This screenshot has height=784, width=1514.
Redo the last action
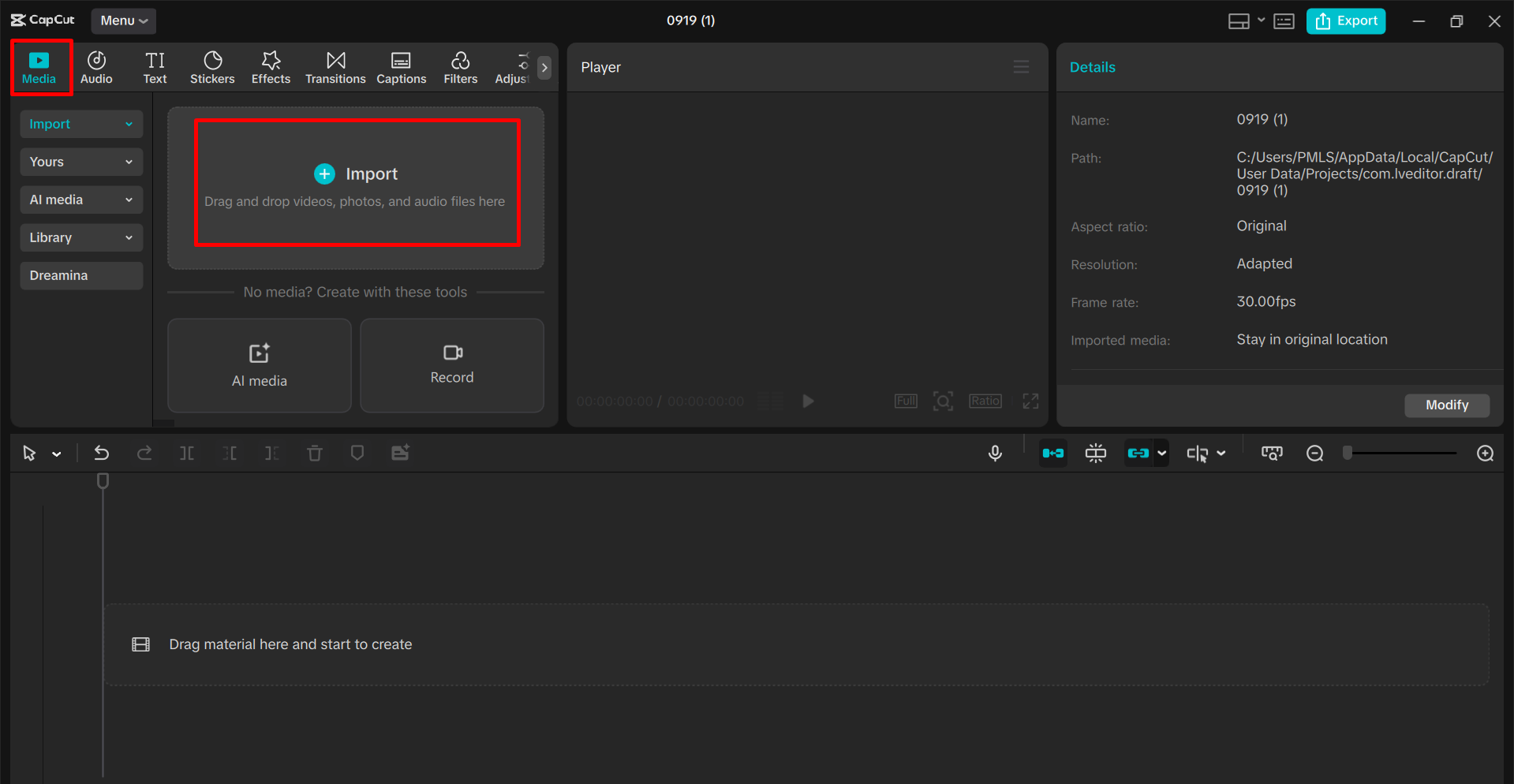145,453
